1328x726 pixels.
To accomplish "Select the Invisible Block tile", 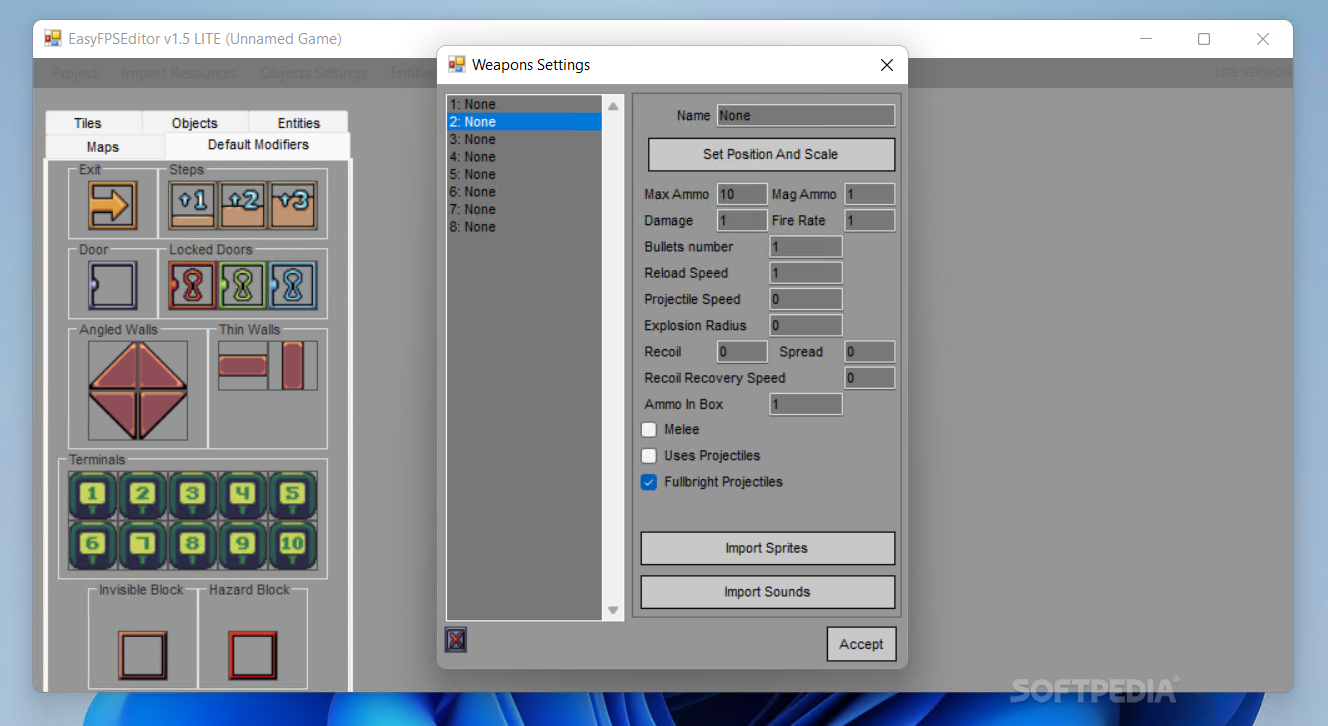I will pyautogui.click(x=143, y=655).
